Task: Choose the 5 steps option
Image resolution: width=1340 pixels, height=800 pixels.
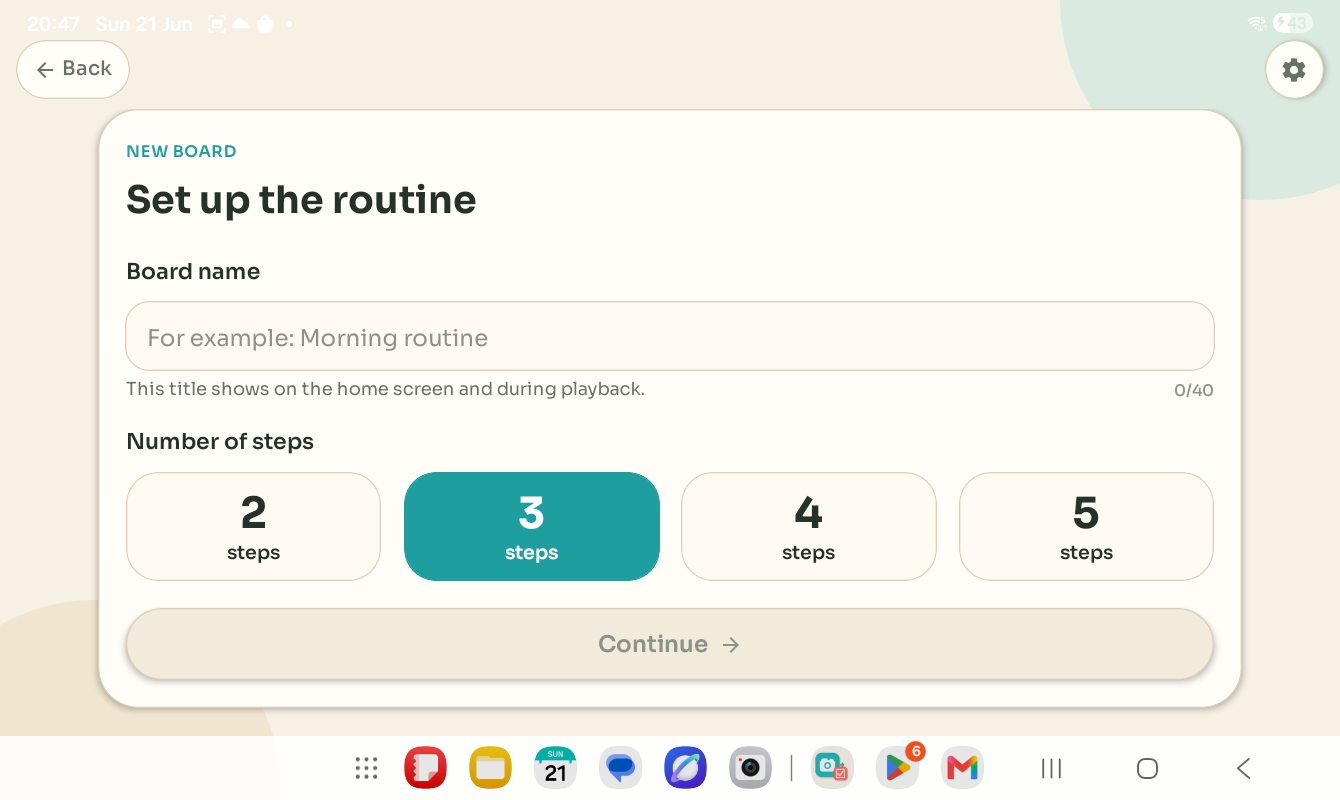Action: click(1086, 526)
